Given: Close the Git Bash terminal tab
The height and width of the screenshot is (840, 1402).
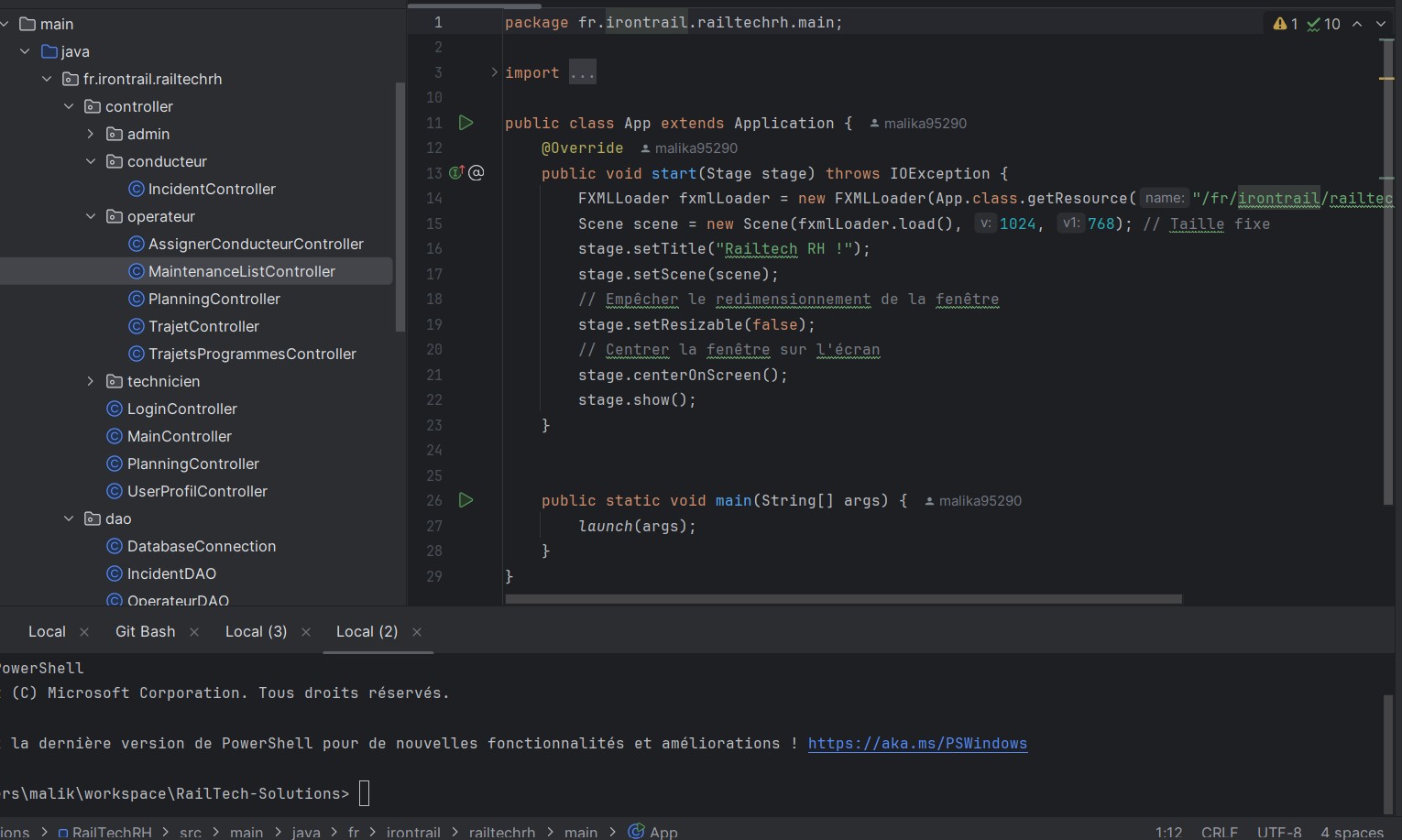Looking at the screenshot, I should point(194,632).
